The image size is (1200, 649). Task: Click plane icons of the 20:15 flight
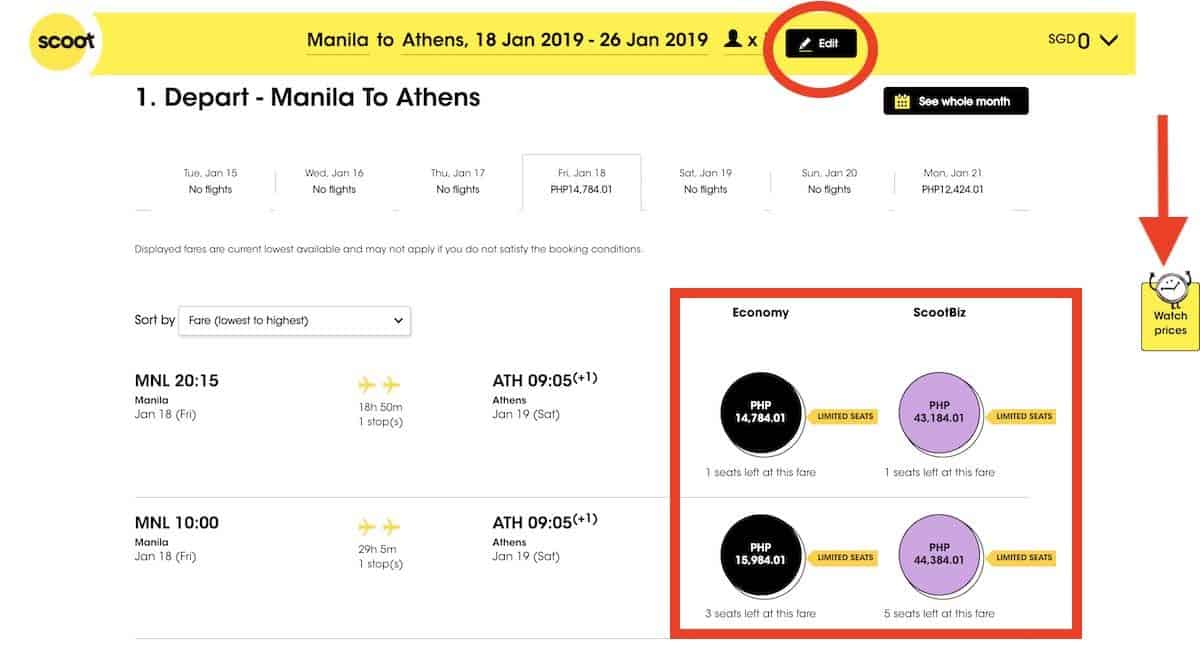coord(379,385)
